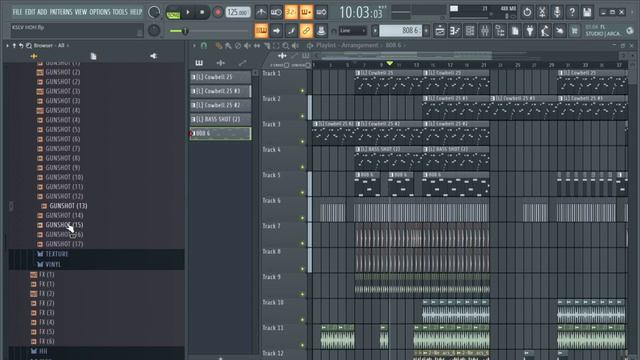Image resolution: width=640 pixels, height=360 pixels.
Task: Toggle wait for input to start playing
Action: click(276, 12)
